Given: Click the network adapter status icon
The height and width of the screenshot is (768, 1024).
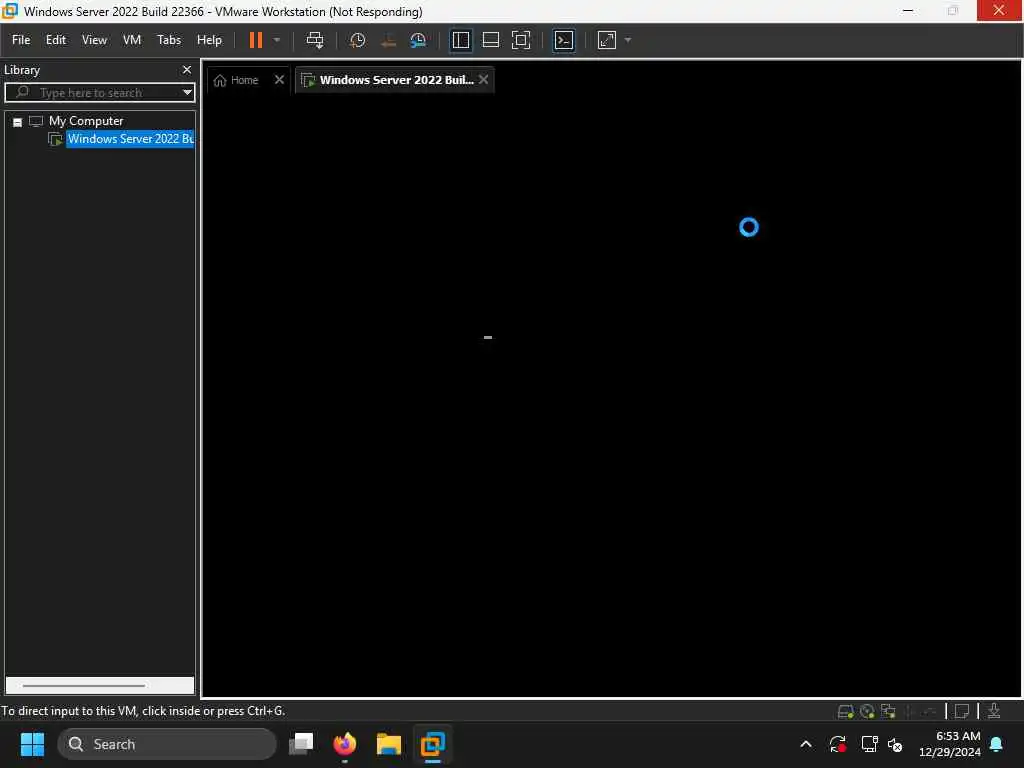Looking at the screenshot, I should [x=888, y=711].
